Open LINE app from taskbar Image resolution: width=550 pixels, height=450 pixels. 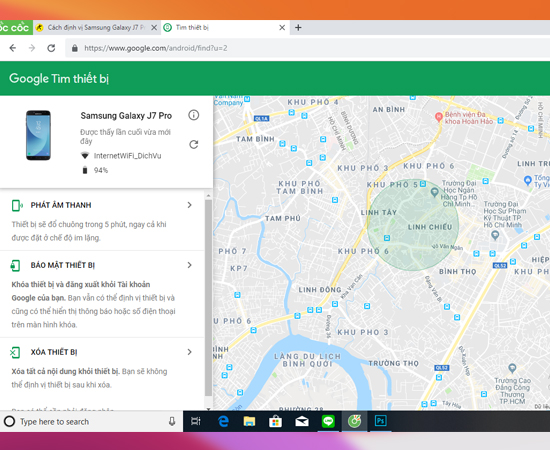tap(328, 421)
